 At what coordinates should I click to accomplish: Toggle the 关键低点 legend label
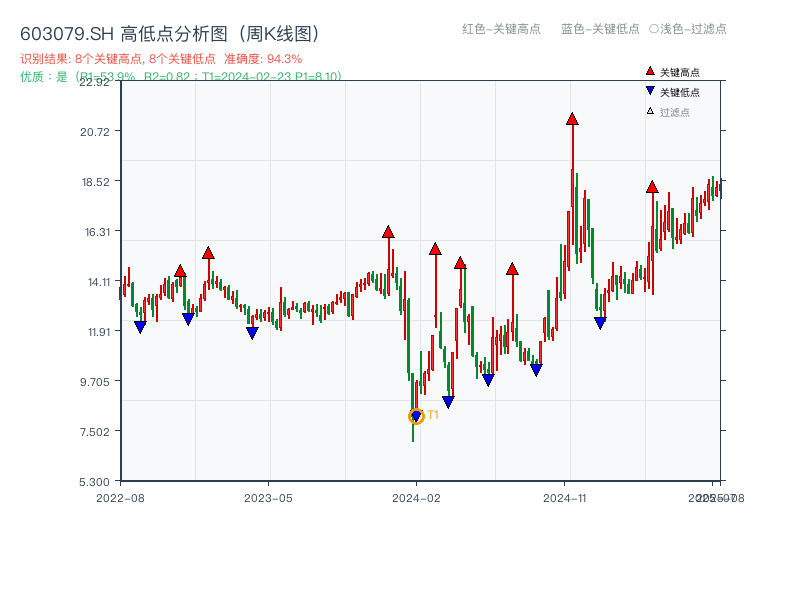680,92
